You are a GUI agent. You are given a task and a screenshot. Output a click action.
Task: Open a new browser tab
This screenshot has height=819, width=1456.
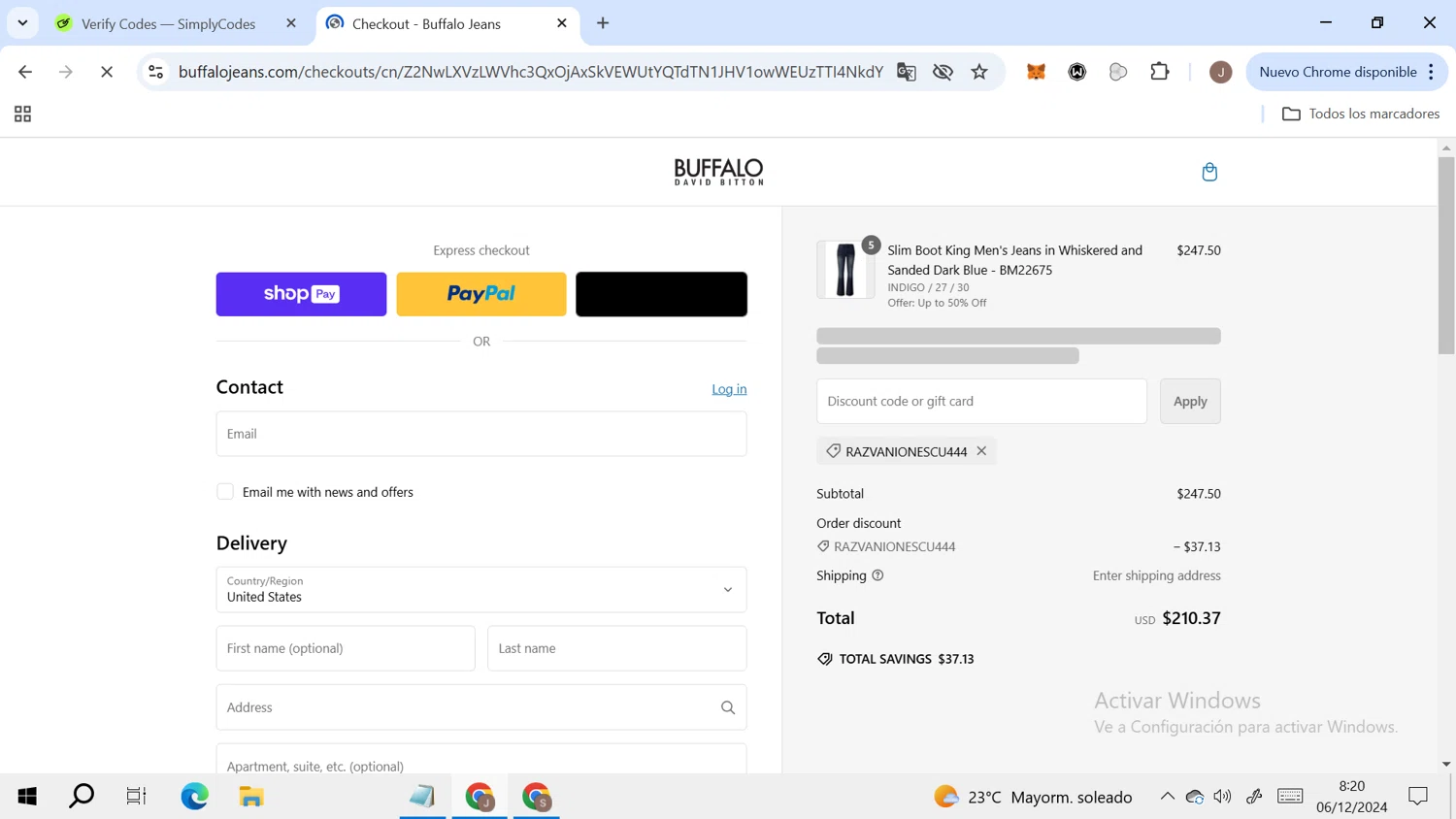603,23
